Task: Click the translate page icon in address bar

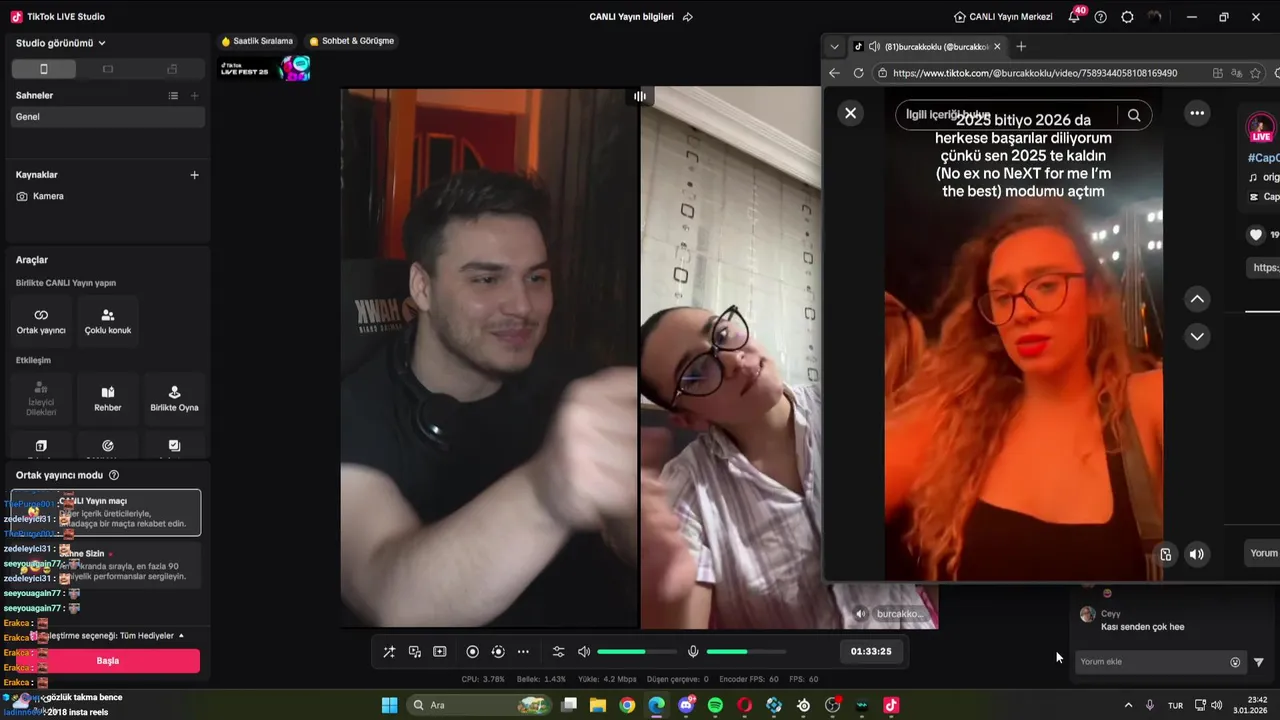Action: [x=1237, y=73]
